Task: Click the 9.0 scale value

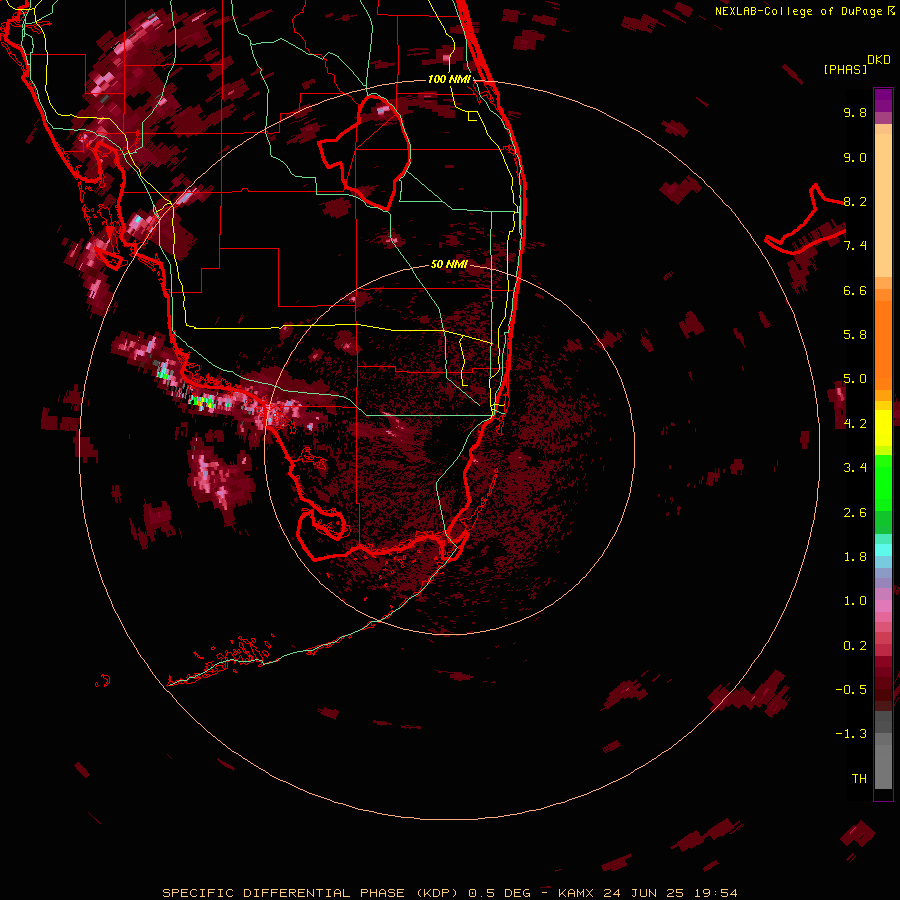Action: (855, 157)
